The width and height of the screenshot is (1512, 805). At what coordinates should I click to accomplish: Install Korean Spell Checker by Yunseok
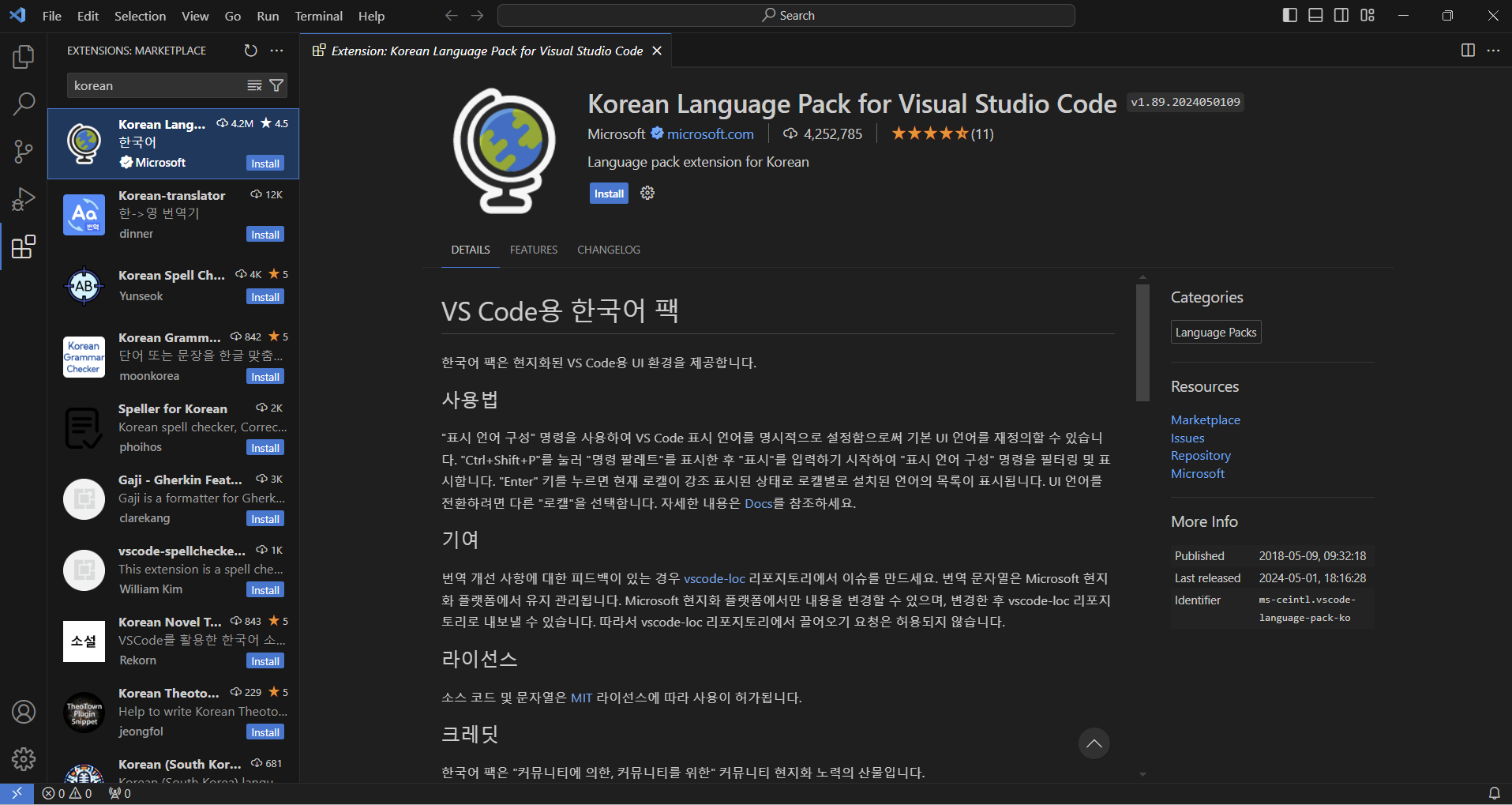pyautogui.click(x=265, y=297)
